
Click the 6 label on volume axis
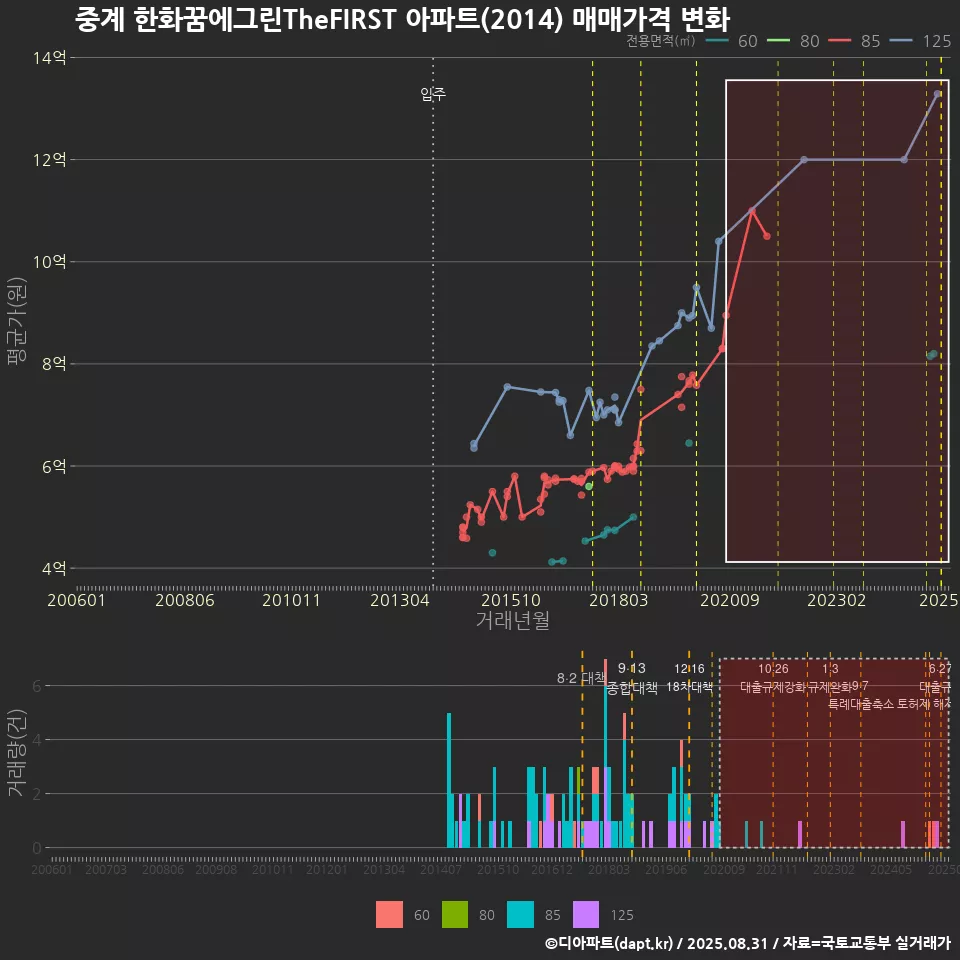(37, 686)
